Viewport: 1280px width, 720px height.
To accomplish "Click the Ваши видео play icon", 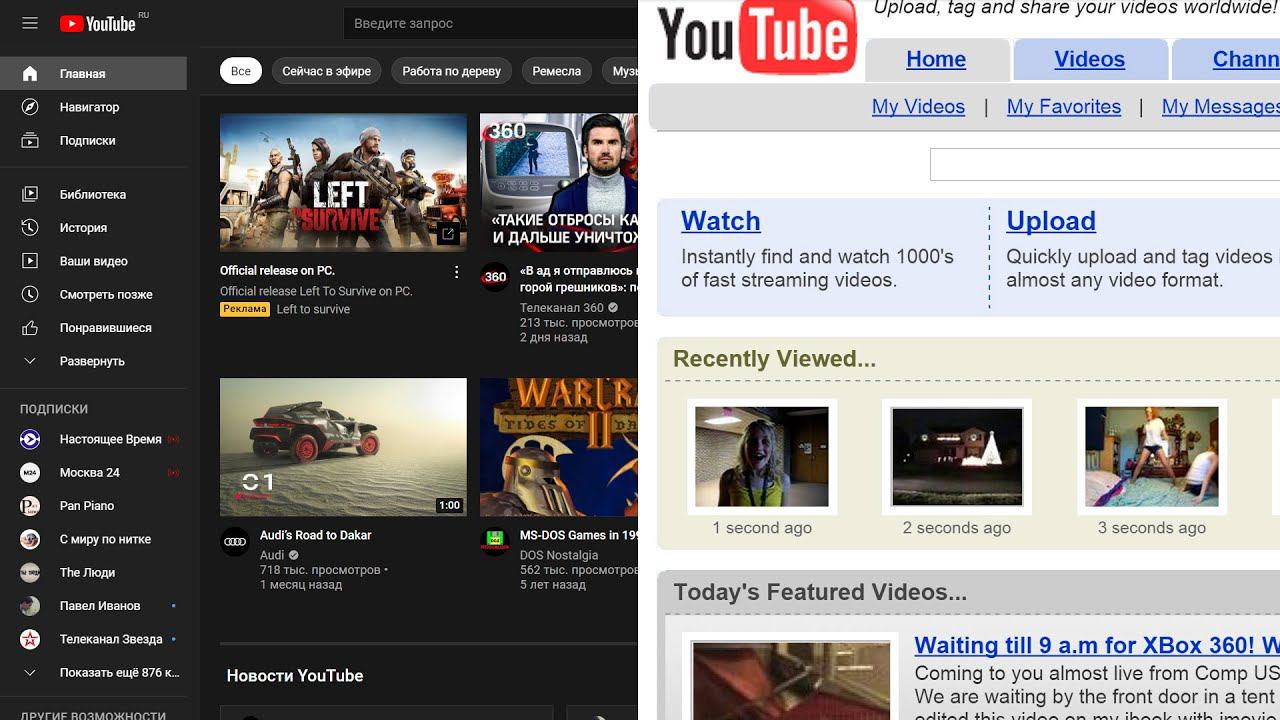I will pos(30,261).
